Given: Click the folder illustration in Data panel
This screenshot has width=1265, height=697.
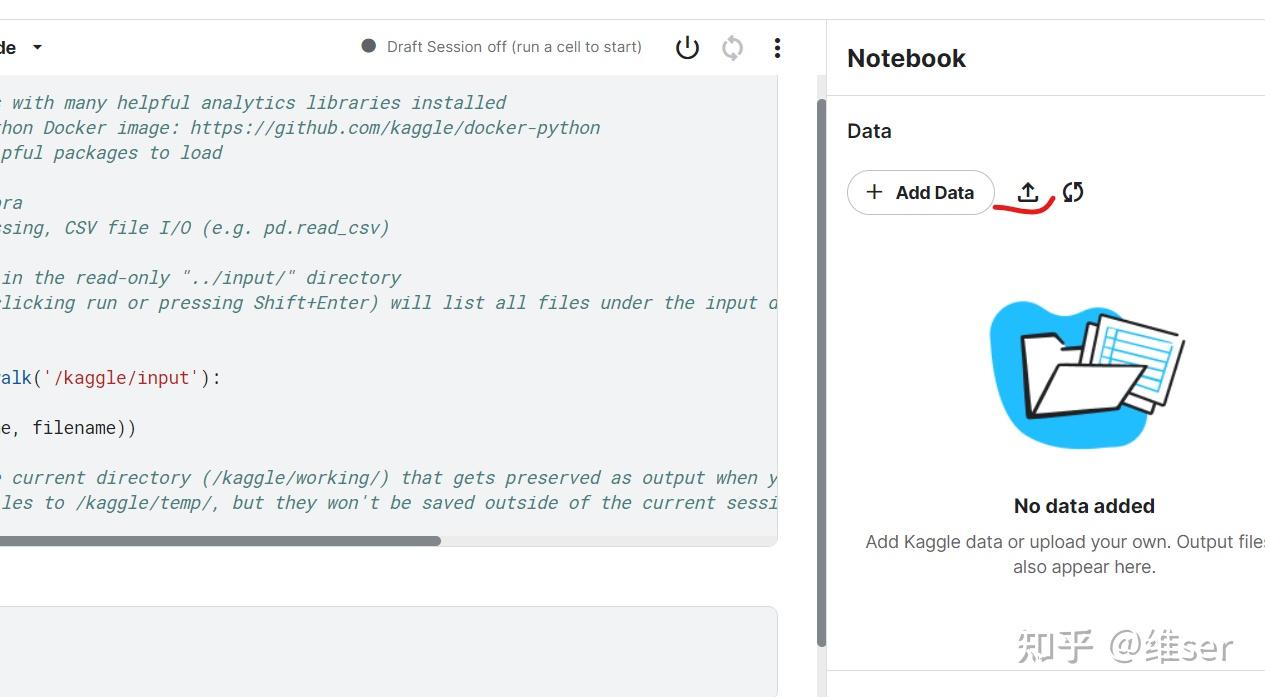Looking at the screenshot, I should pos(1085,373).
